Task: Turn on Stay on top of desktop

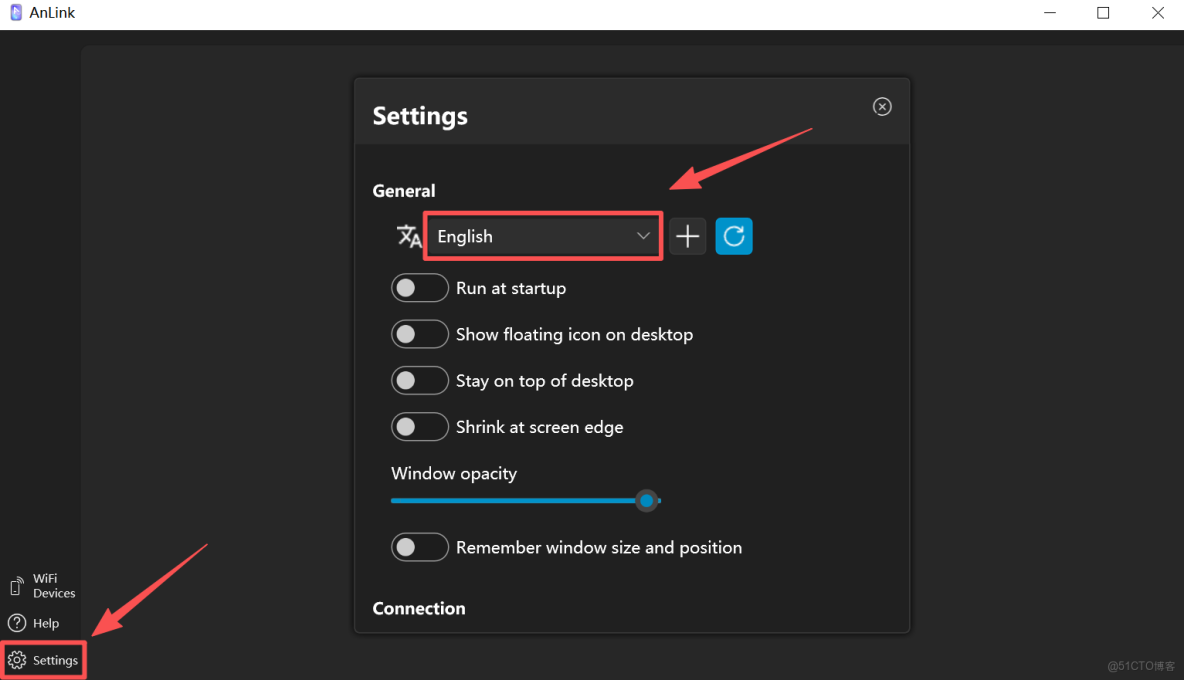Action: pos(419,381)
